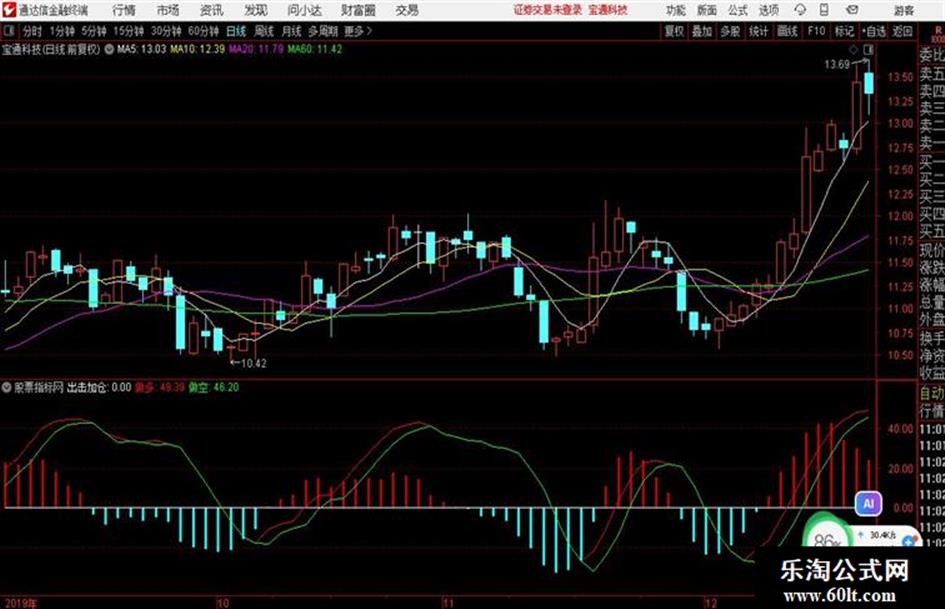Click the 标记 mark toolbar button
This screenshot has width=945, height=609.
pyautogui.click(x=844, y=31)
